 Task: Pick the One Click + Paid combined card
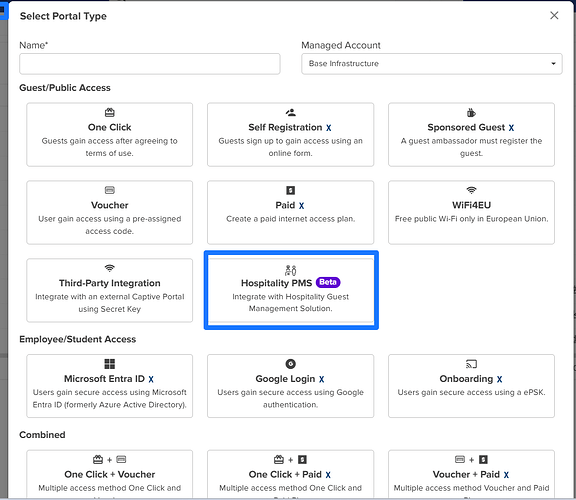pos(291,474)
